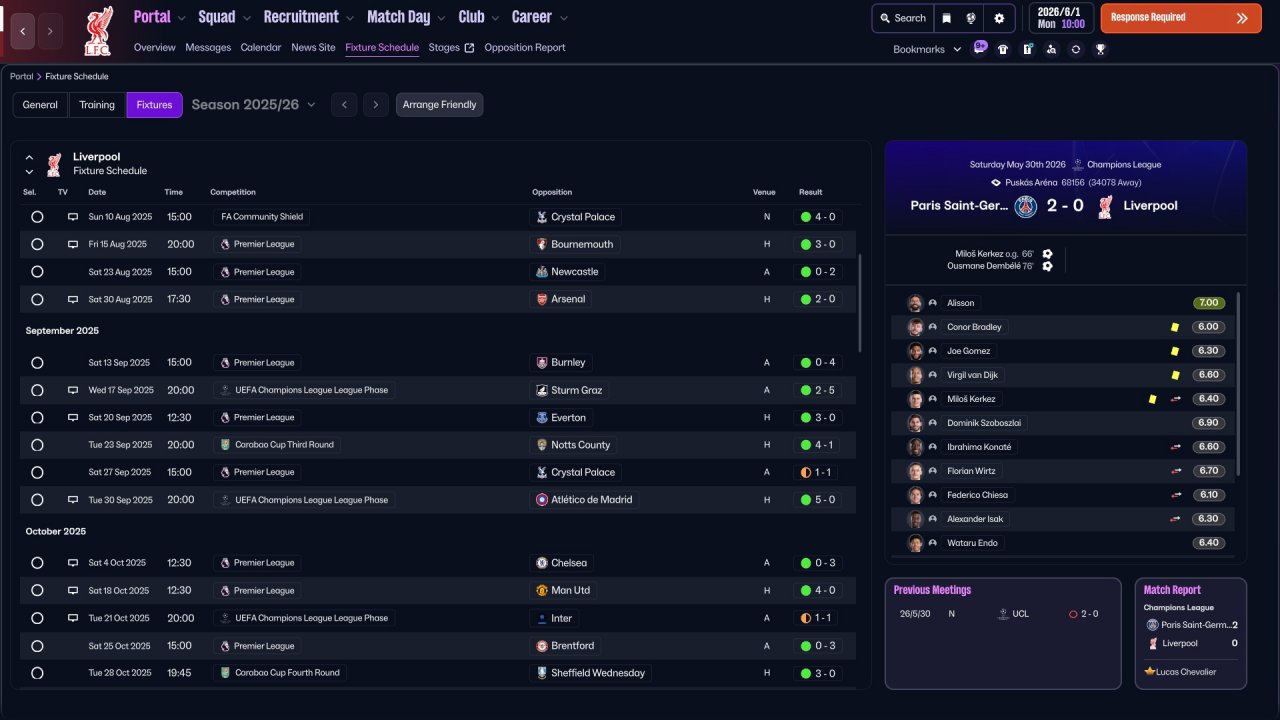Click the Arrange Friendly button

coord(440,105)
